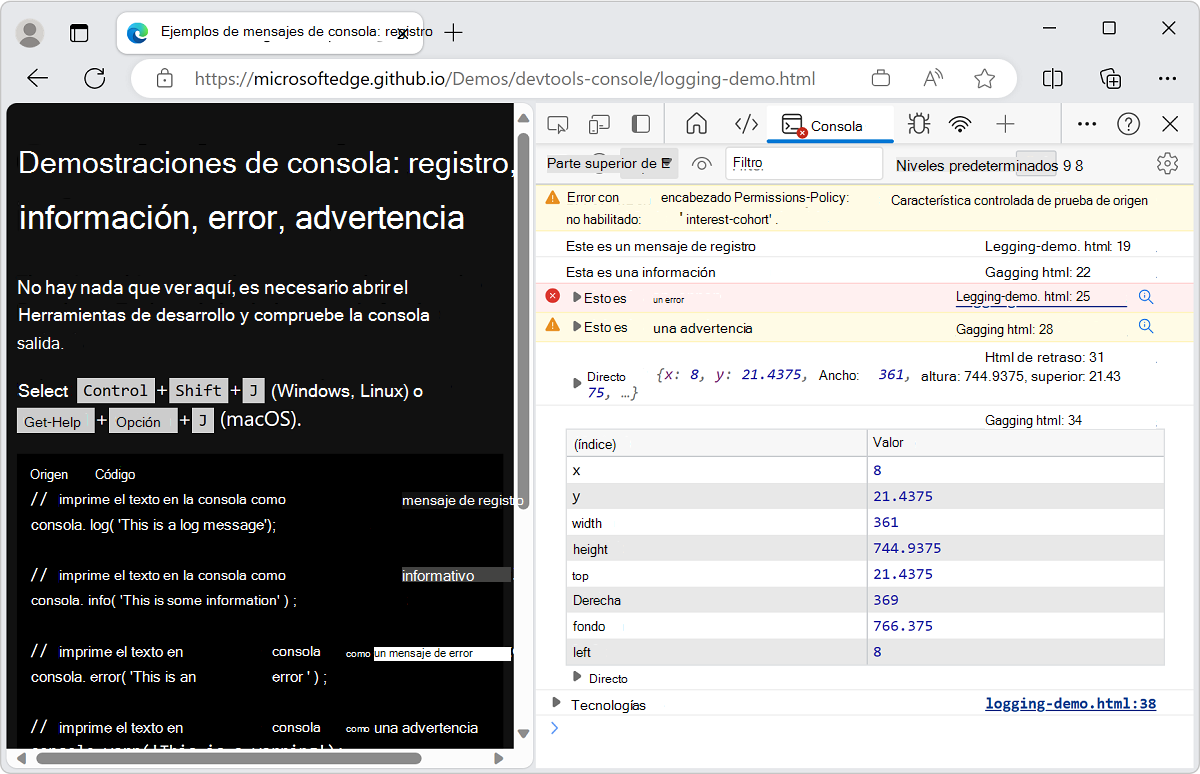Image resolution: width=1200 pixels, height=774 pixels.
Task: Click the address bar URL
Action: click(505, 79)
